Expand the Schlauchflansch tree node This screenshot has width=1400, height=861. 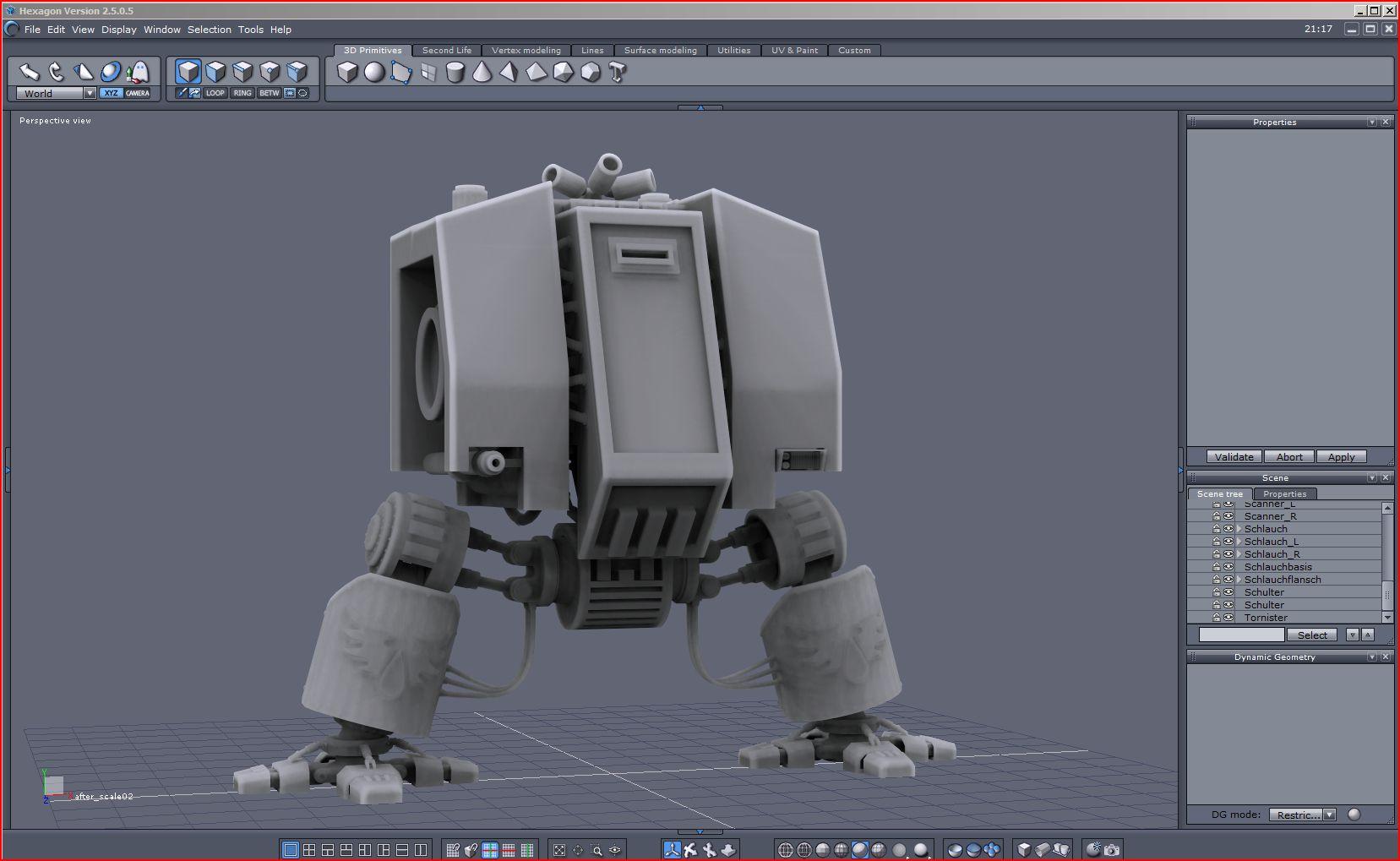[1239, 580]
